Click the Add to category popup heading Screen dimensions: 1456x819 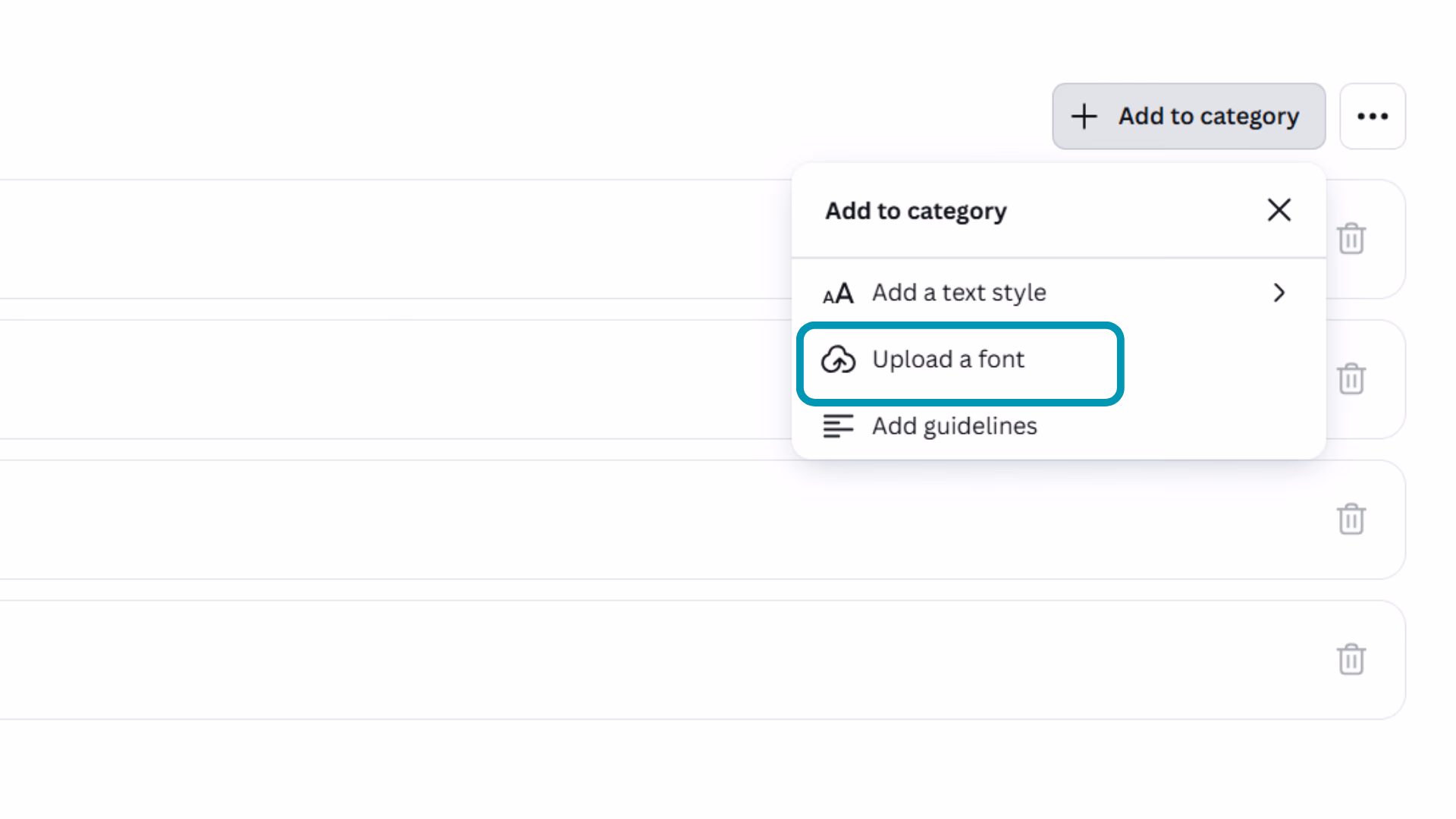(915, 211)
